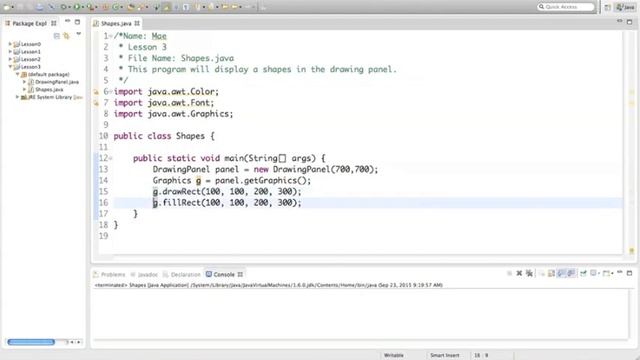
Task: Collapse the main method fold at line 12
Action: coord(111,158)
